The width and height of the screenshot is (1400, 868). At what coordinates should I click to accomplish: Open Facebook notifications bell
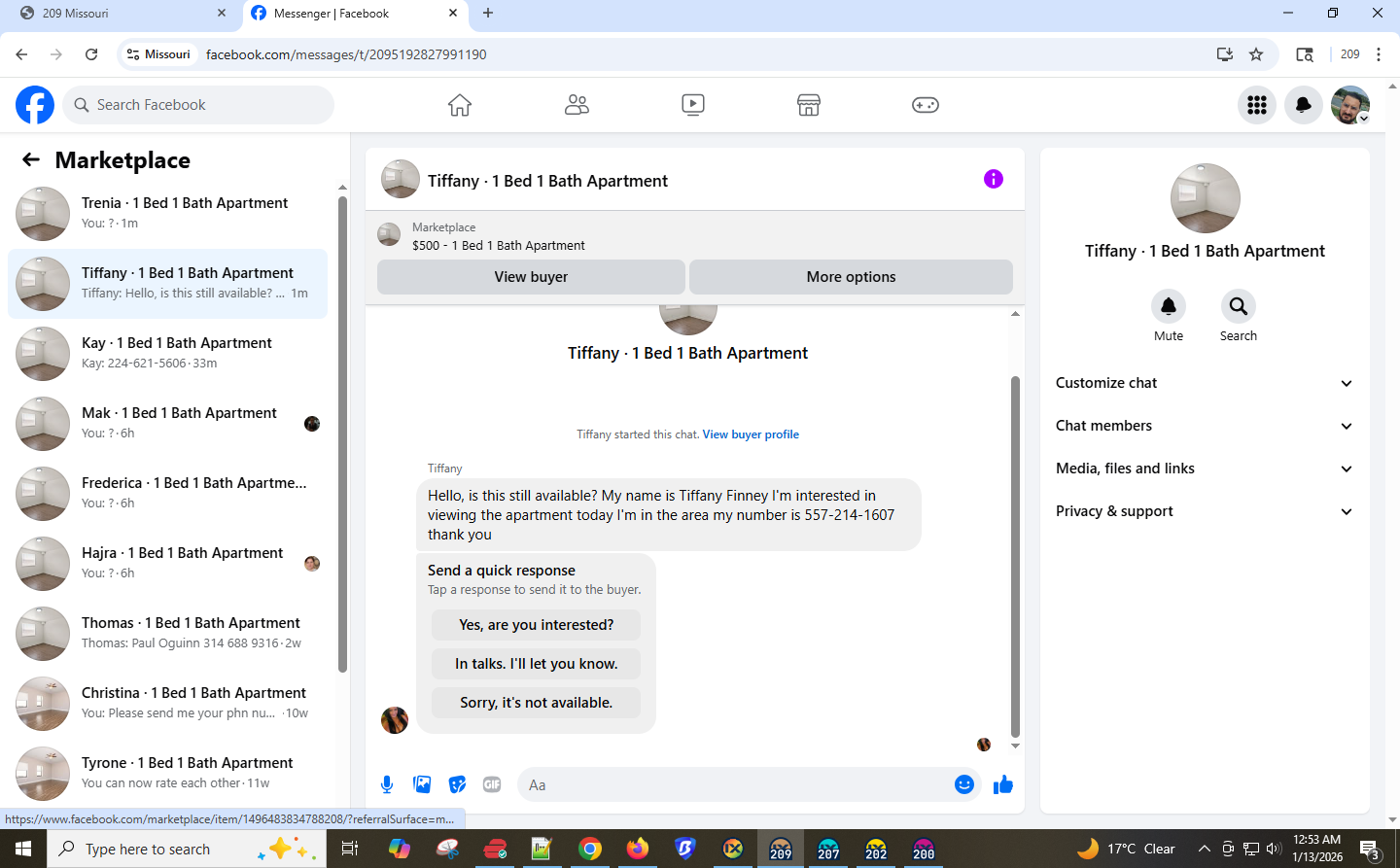(1304, 105)
